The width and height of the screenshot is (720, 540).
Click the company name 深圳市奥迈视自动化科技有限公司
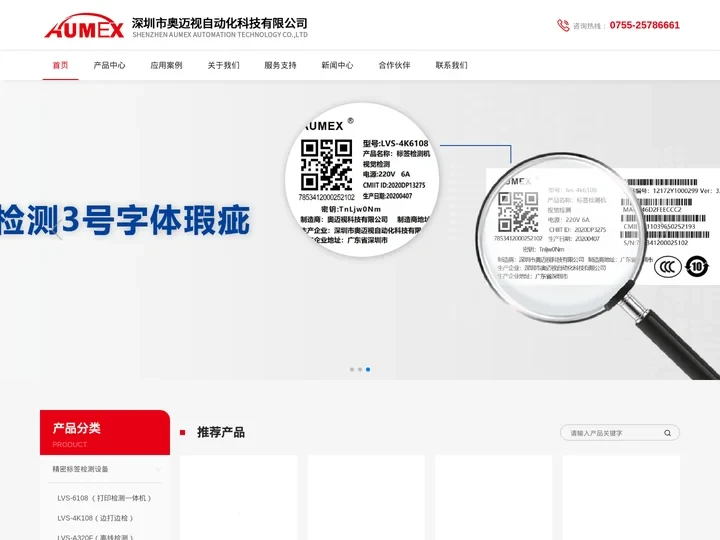[219, 23]
